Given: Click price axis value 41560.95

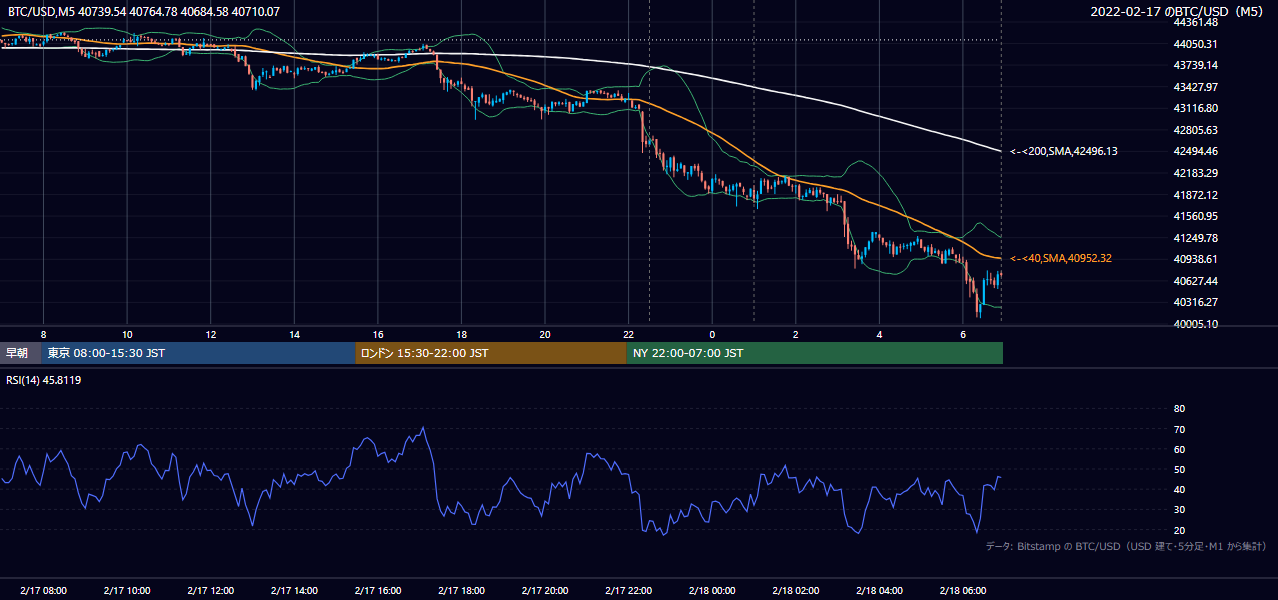Looking at the screenshot, I should pyautogui.click(x=1196, y=216).
